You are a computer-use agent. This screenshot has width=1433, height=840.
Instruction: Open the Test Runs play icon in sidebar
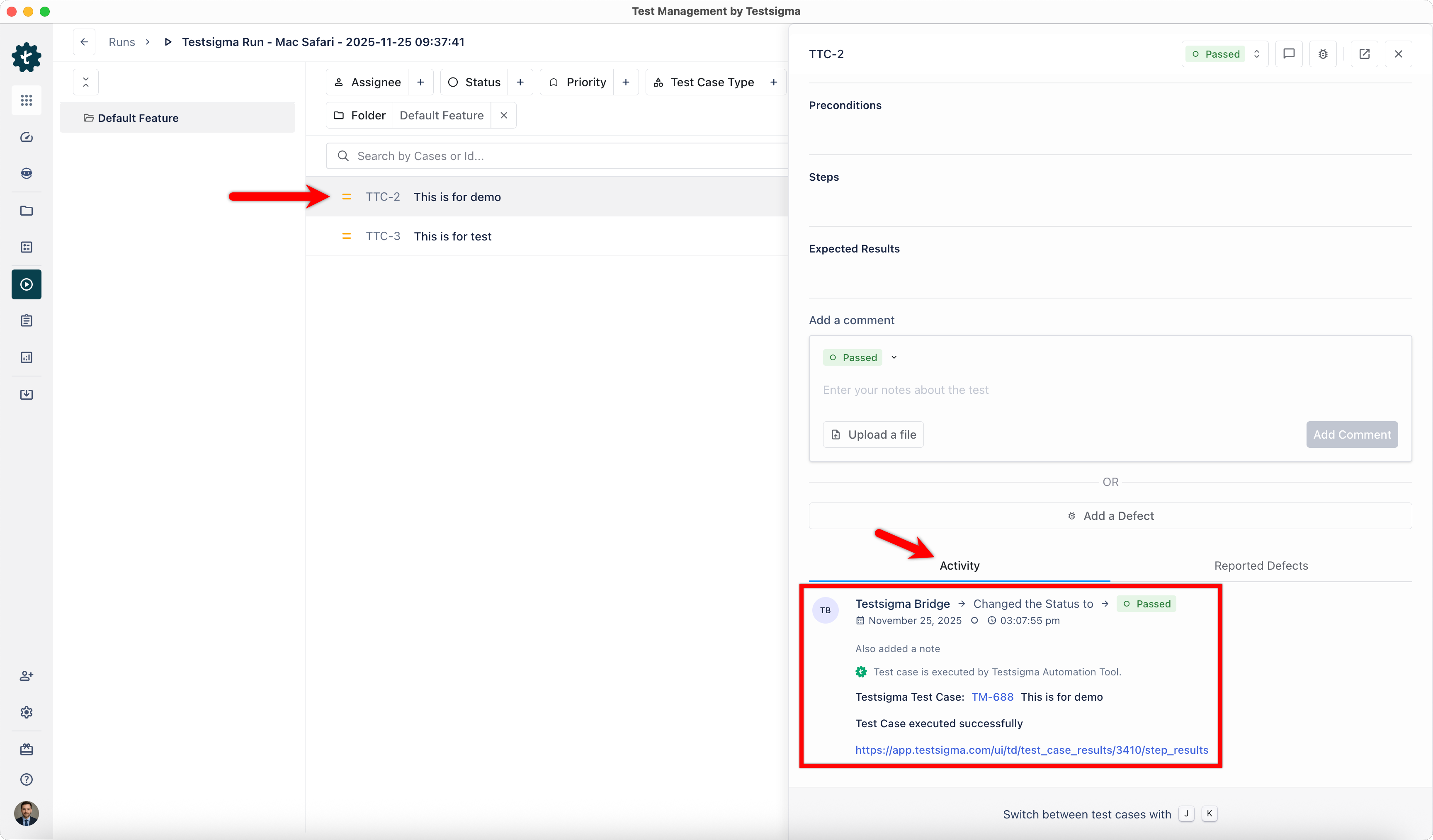(26, 284)
